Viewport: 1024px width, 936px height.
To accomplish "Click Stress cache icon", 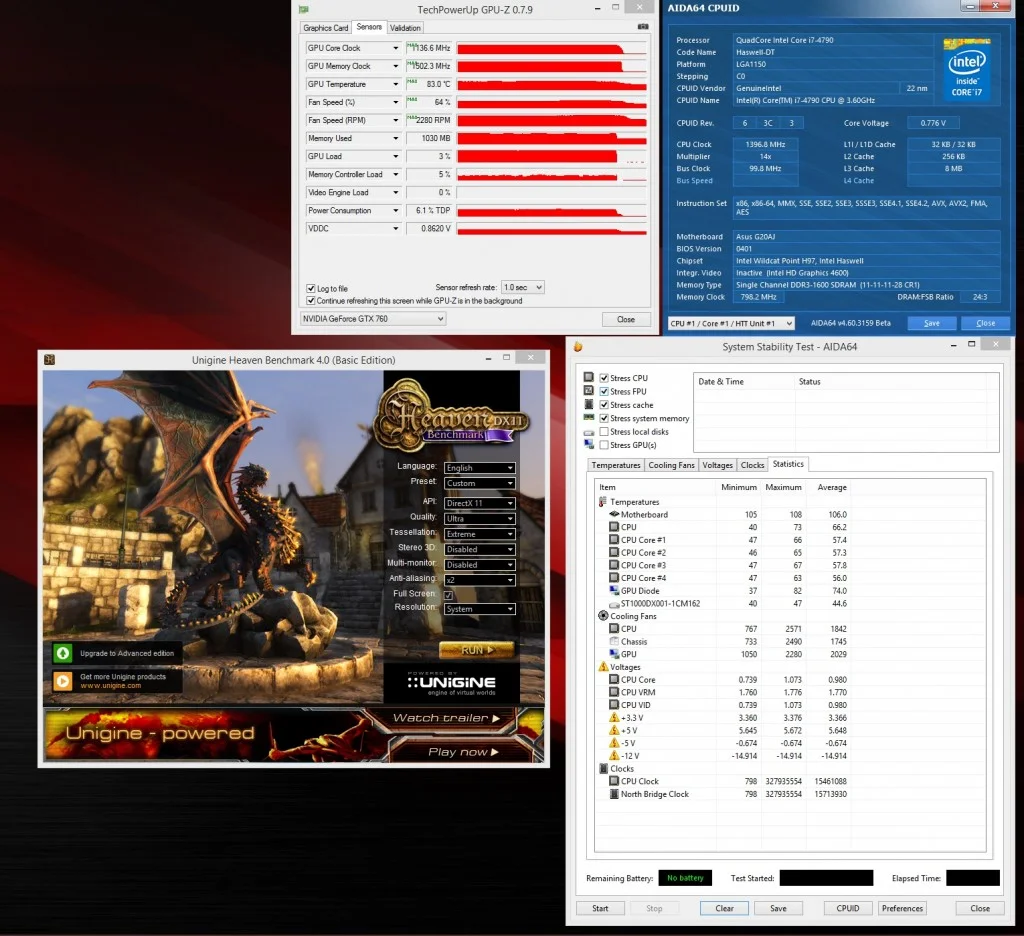I will pyautogui.click(x=588, y=404).
